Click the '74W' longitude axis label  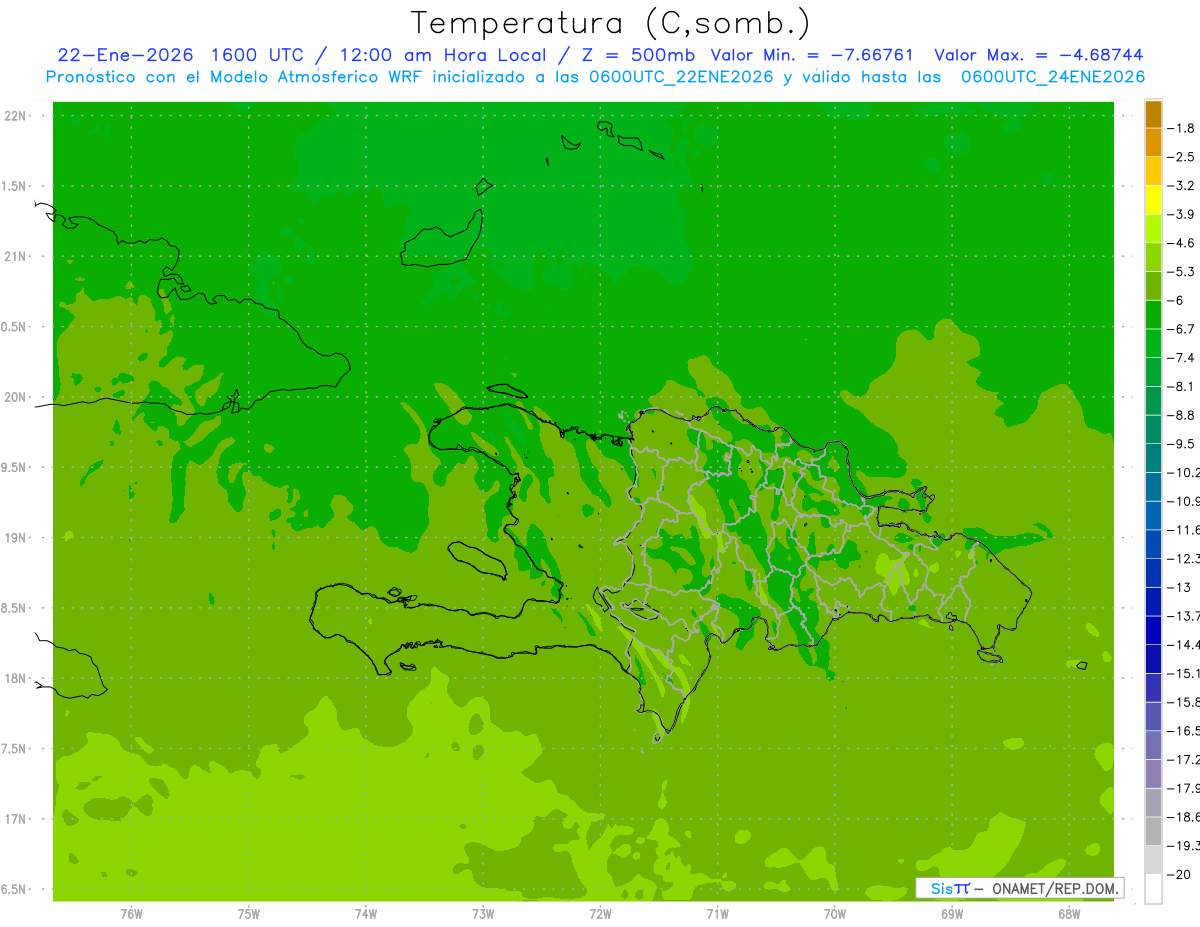(366, 914)
